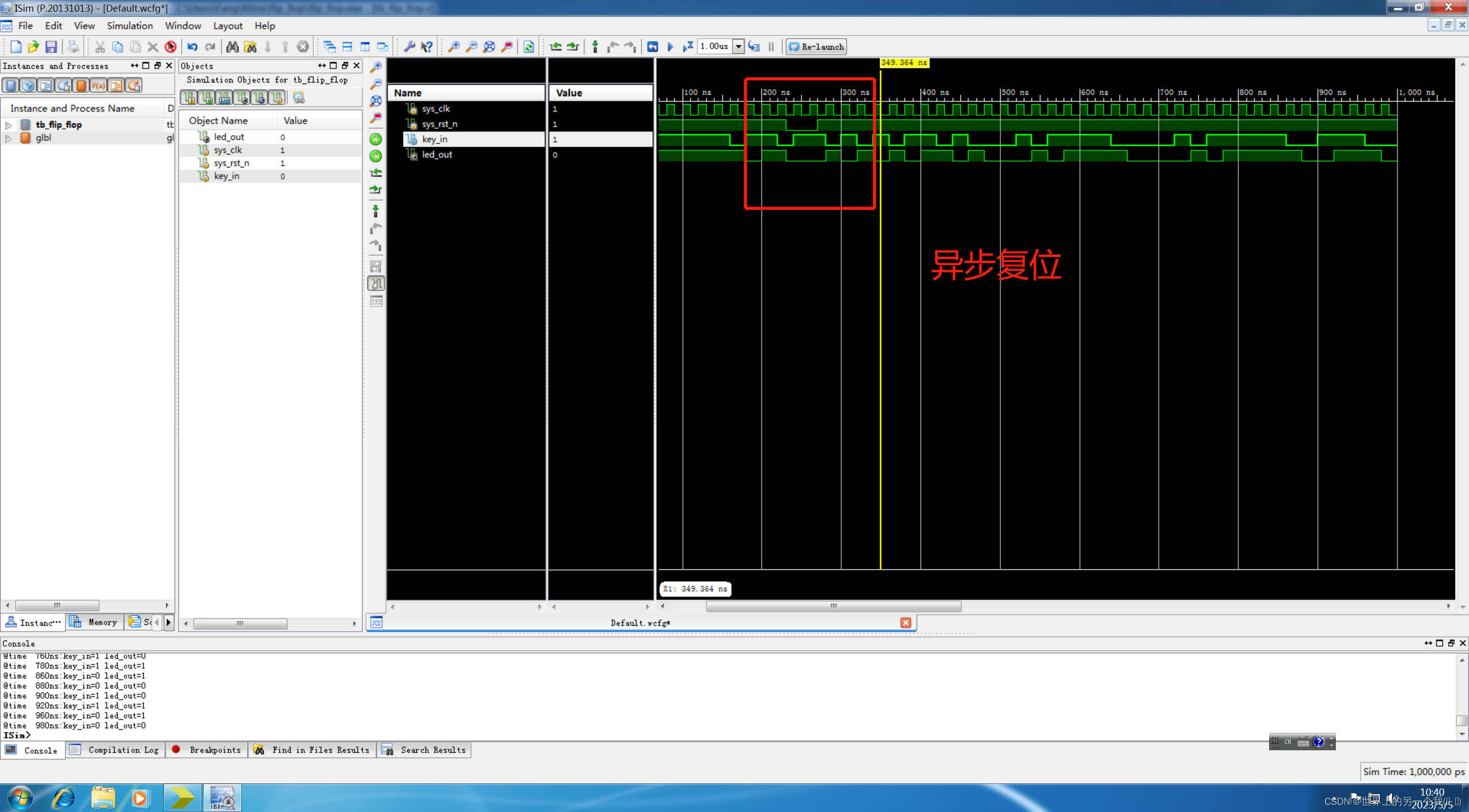Close the Default.wcfg tab
Viewport: 1469px width, 812px height.
tap(905, 623)
